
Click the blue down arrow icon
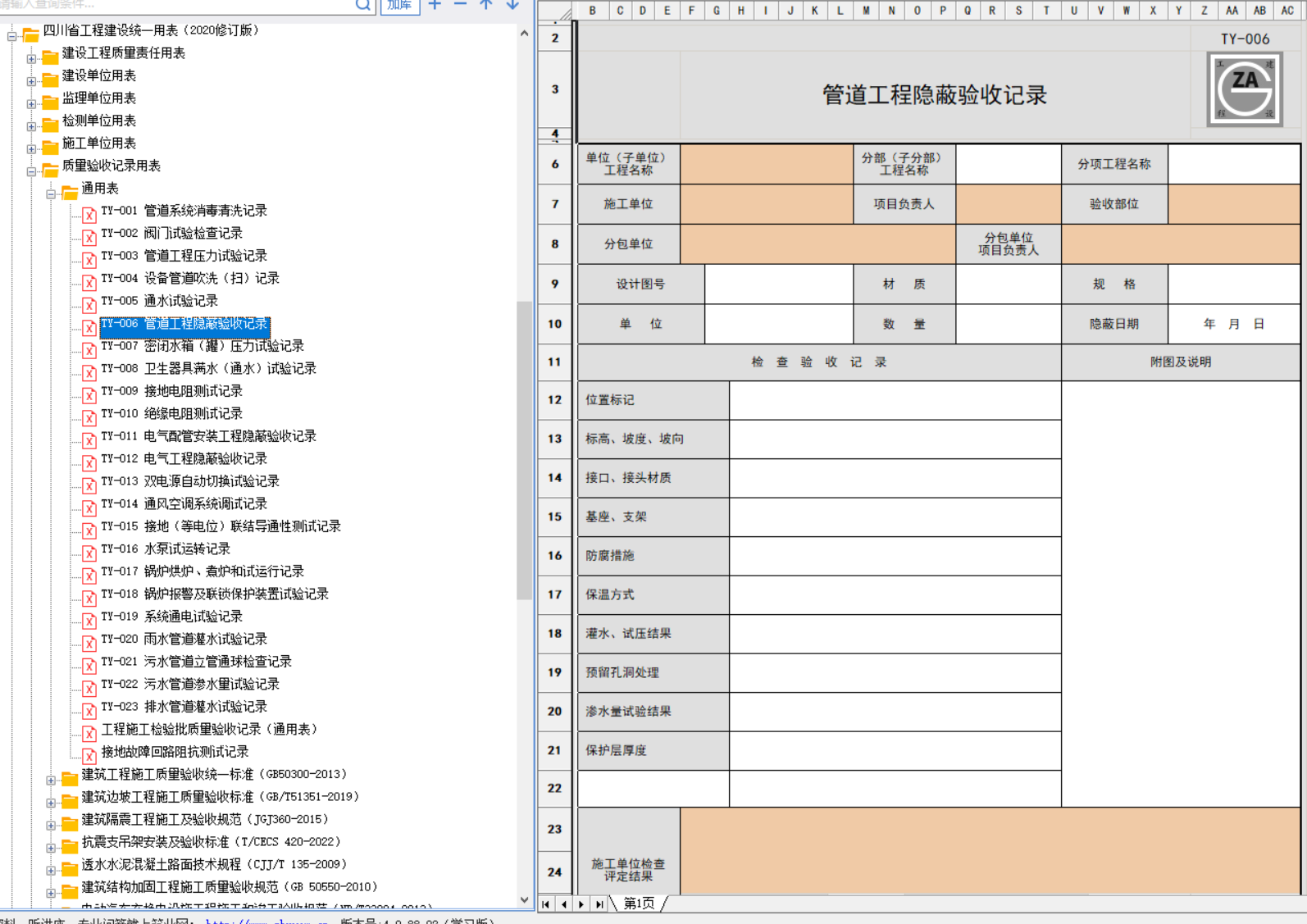coord(512,5)
